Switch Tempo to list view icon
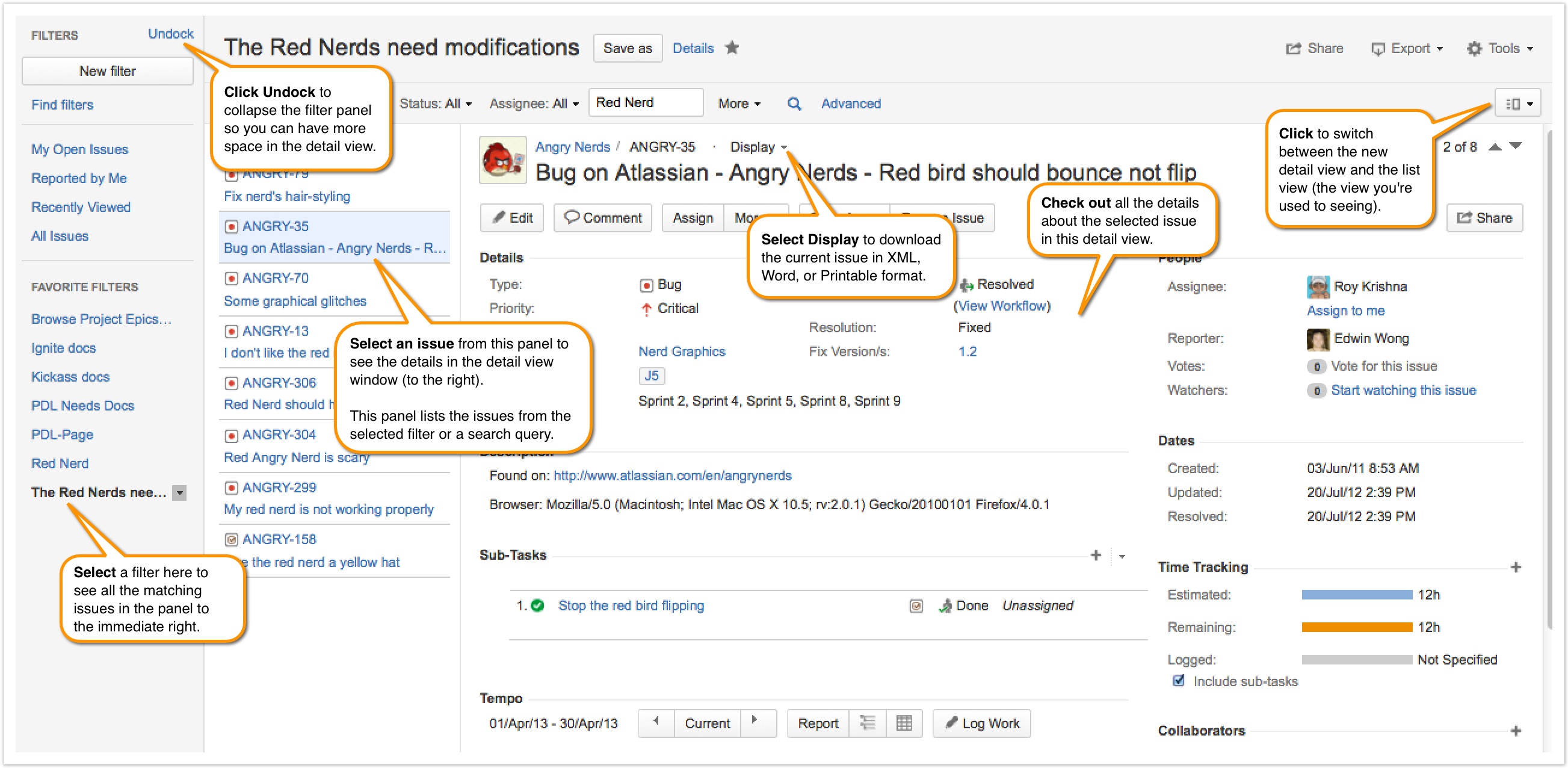The width and height of the screenshot is (1568, 768). point(868,723)
